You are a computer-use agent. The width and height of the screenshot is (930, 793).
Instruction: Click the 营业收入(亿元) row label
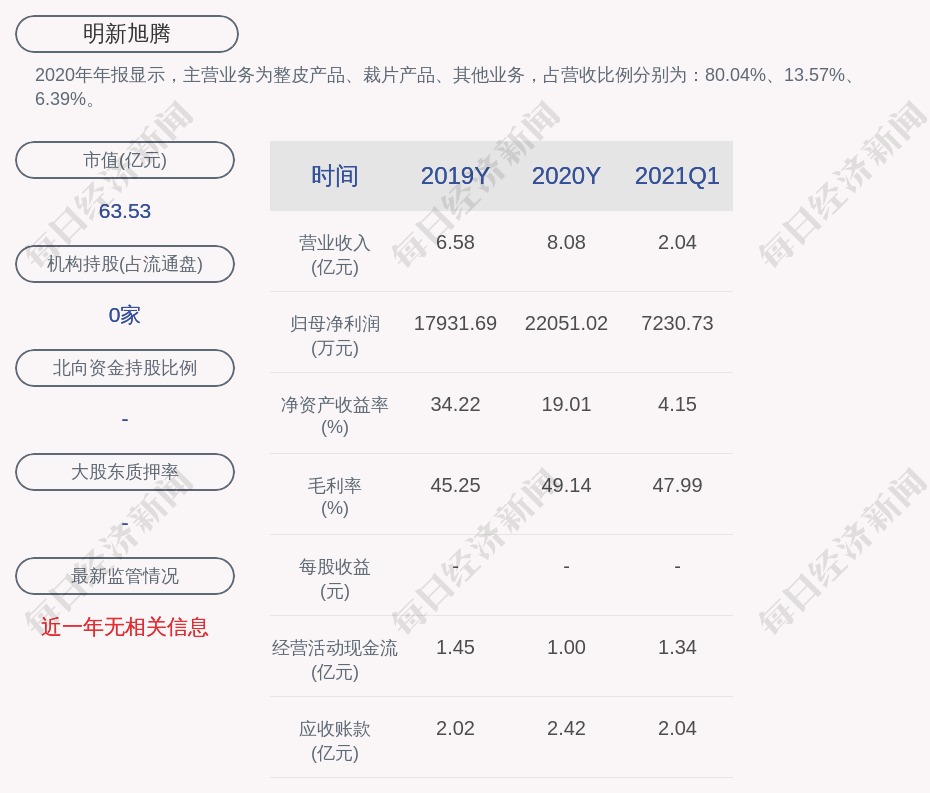(334, 254)
